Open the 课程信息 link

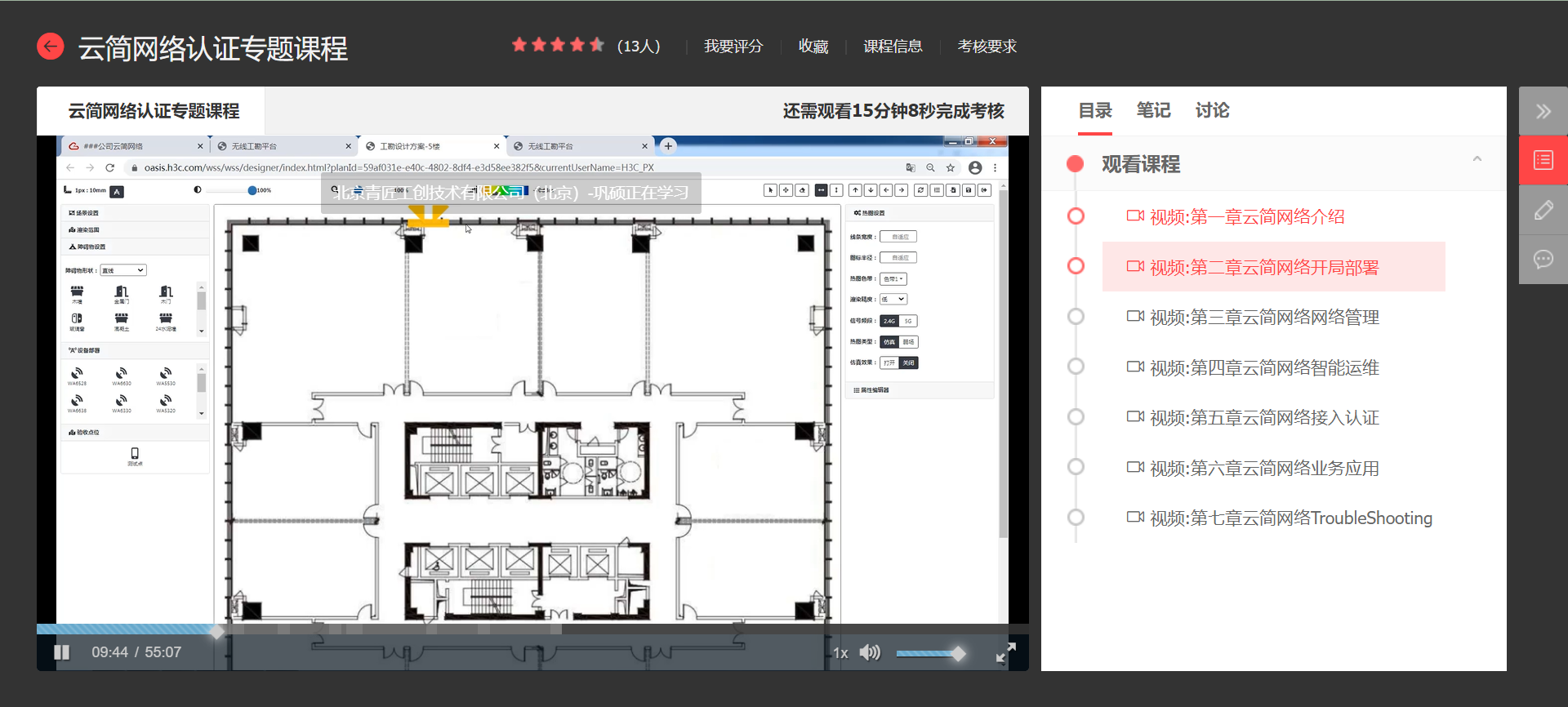tap(893, 47)
